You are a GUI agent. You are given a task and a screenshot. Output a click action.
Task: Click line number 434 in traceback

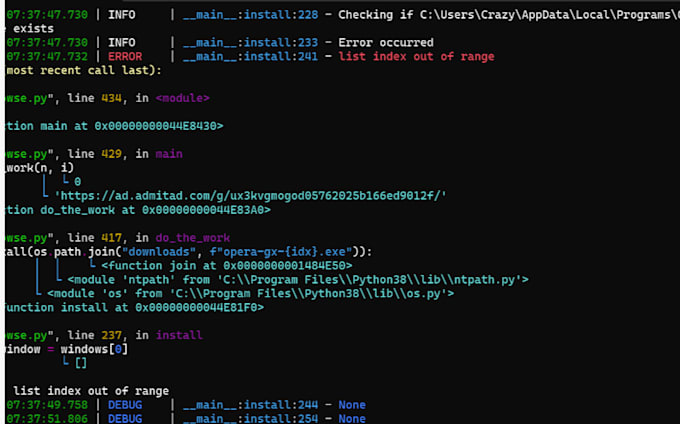coord(111,98)
